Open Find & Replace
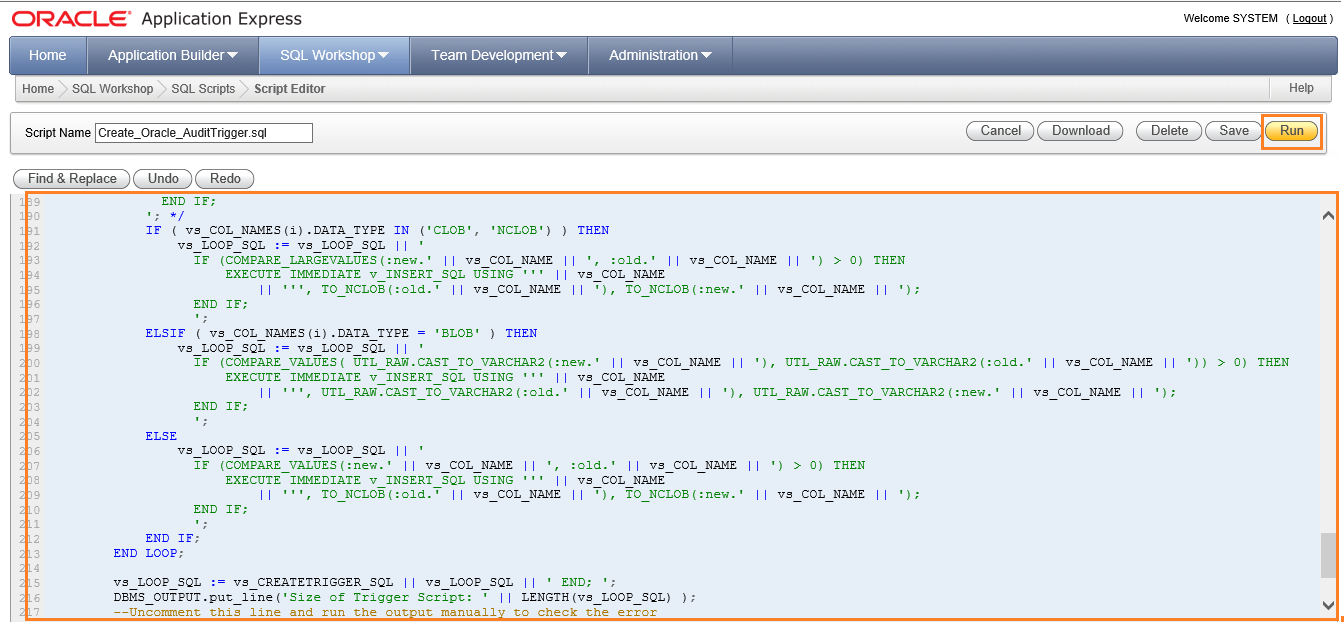The image size is (1344, 622). [72, 179]
